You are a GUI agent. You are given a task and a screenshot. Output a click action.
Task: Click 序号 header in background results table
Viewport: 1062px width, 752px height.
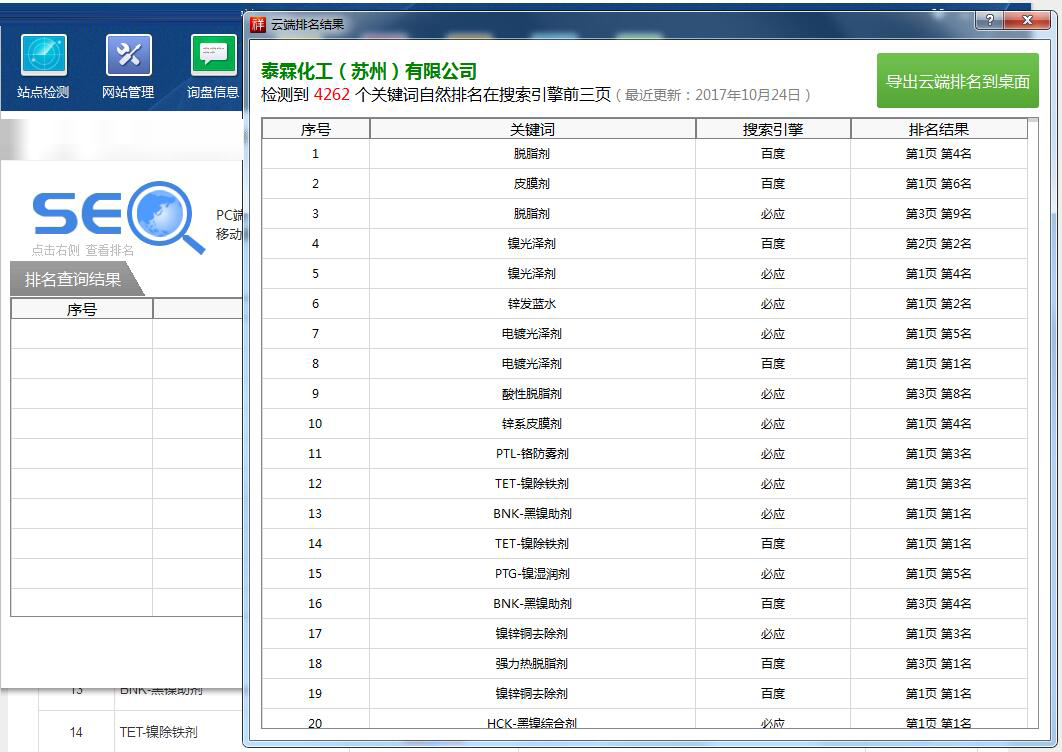click(x=81, y=310)
